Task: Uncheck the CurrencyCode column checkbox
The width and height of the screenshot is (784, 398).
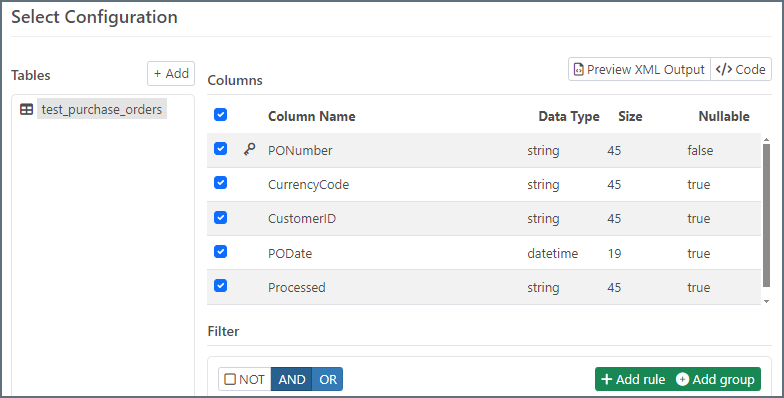Action: (x=220, y=182)
